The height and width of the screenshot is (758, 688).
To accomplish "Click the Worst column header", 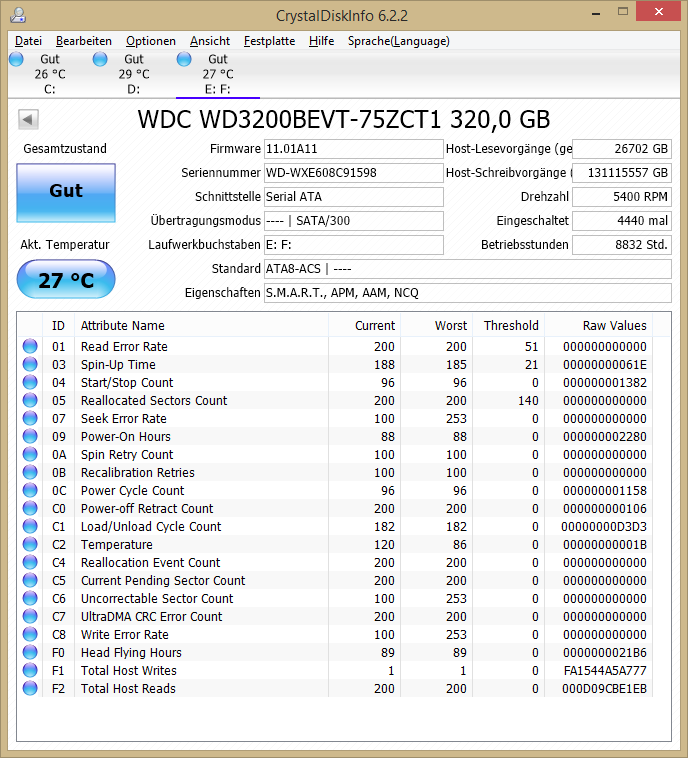I will [437, 325].
